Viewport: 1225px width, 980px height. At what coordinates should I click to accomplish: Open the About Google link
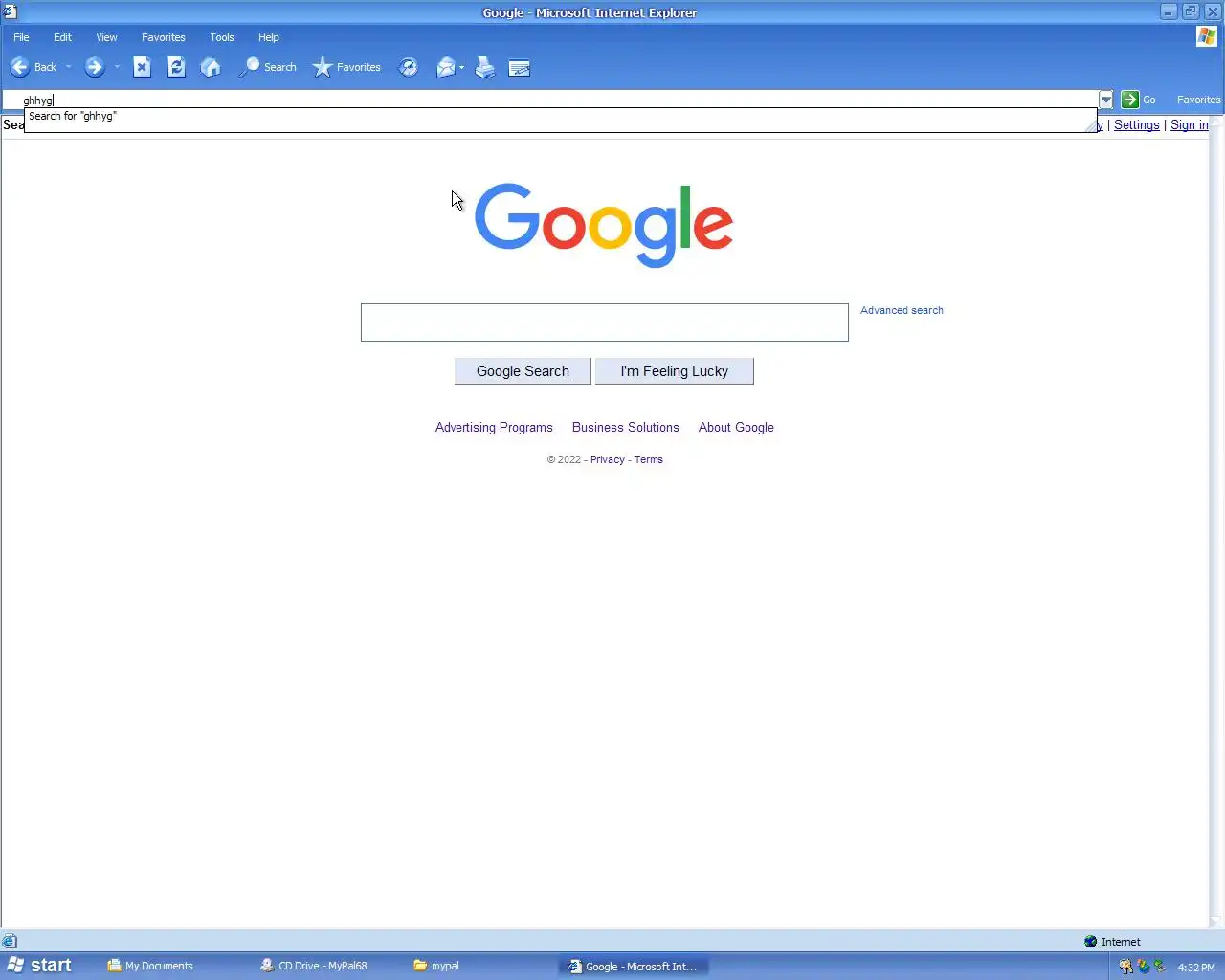tap(736, 427)
